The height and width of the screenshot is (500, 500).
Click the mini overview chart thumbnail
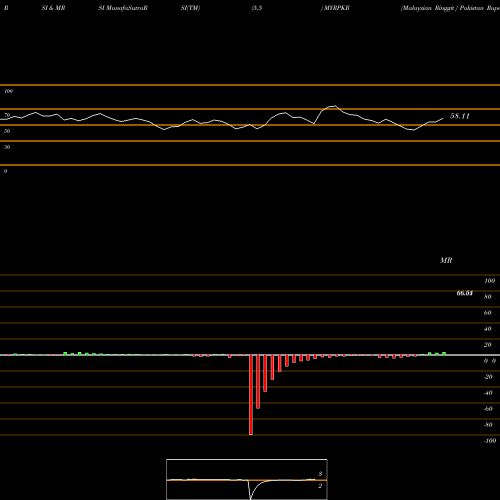tap(247, 479)
